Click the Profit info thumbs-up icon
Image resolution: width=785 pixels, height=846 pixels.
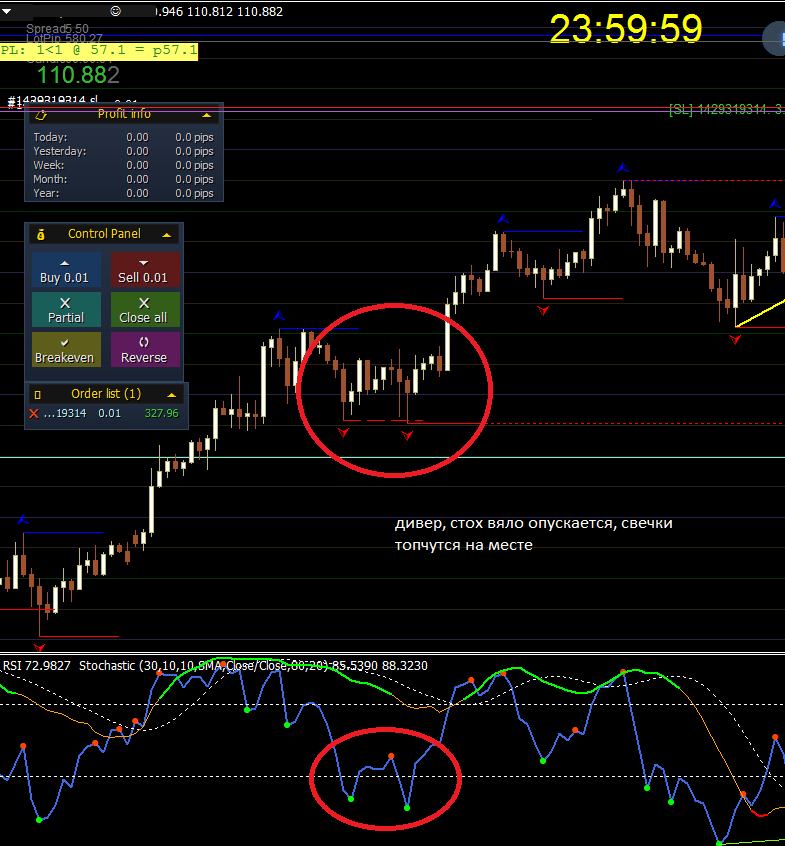point(41,114)
